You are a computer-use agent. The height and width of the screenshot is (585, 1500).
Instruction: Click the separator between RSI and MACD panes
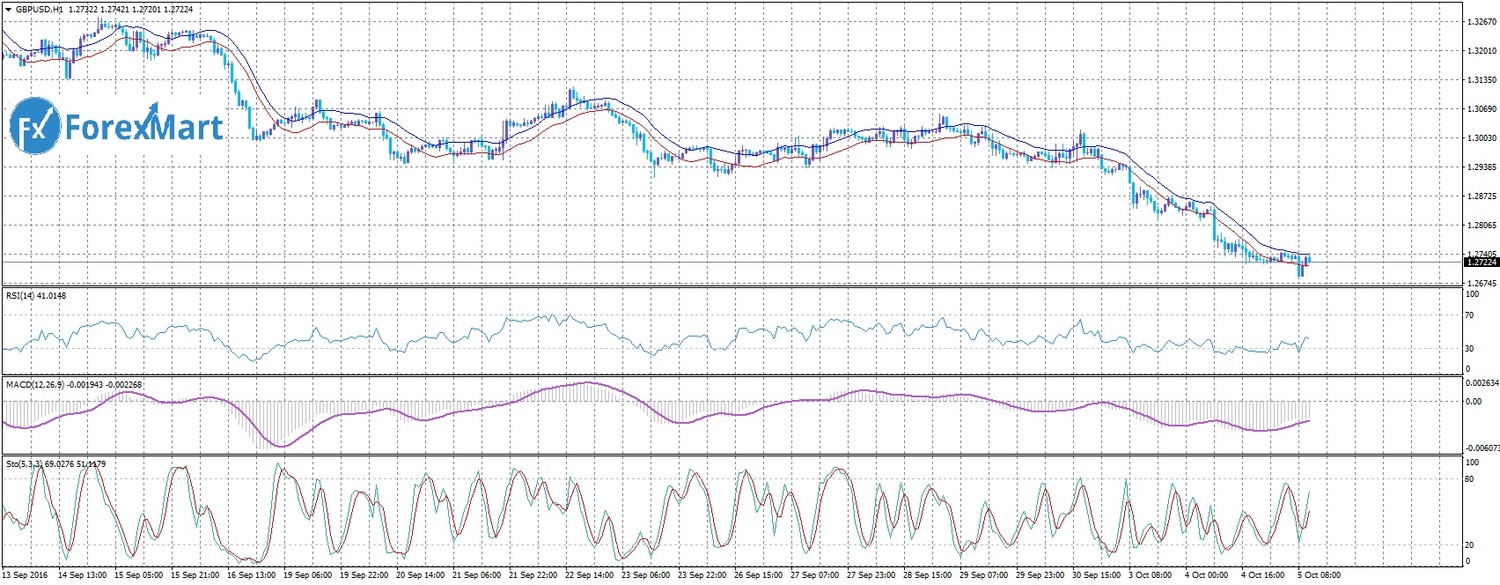click(730, 376)
